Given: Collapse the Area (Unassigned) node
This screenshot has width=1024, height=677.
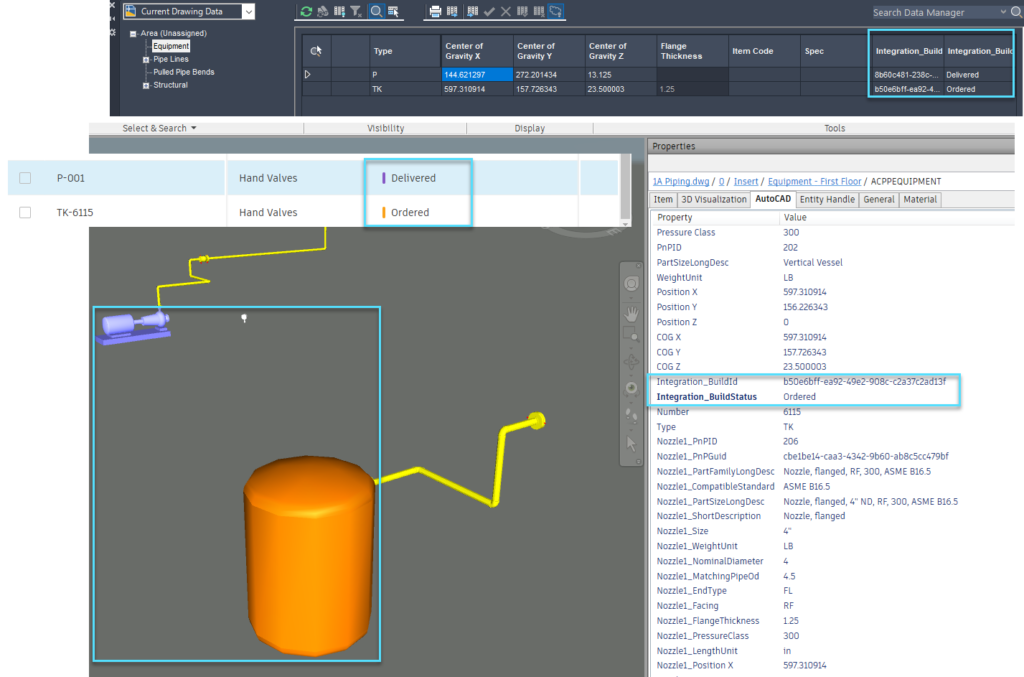Looking at the screenshot, I should [133, 34].
